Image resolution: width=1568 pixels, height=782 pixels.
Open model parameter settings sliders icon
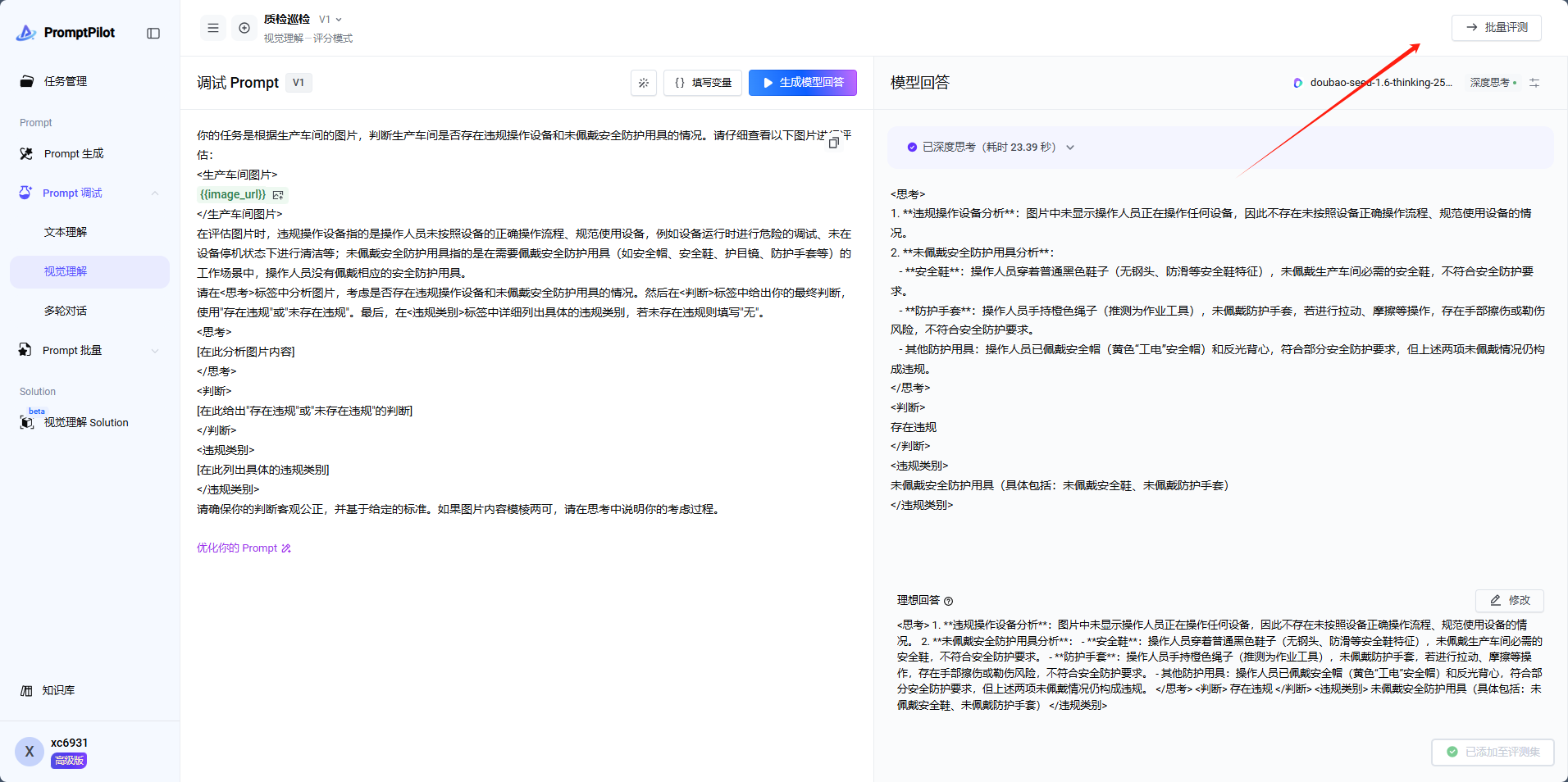click(x=1534, y=83)
